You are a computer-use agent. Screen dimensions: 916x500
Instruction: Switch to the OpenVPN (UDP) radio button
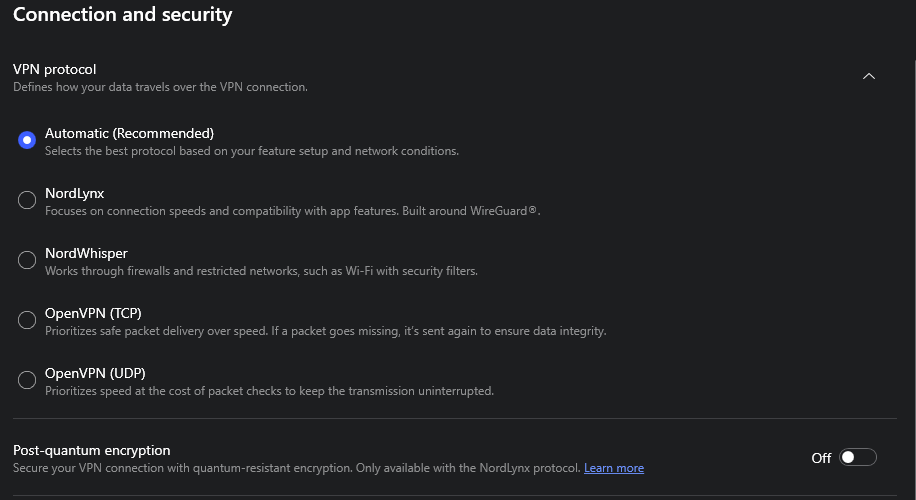pos(27,380)
